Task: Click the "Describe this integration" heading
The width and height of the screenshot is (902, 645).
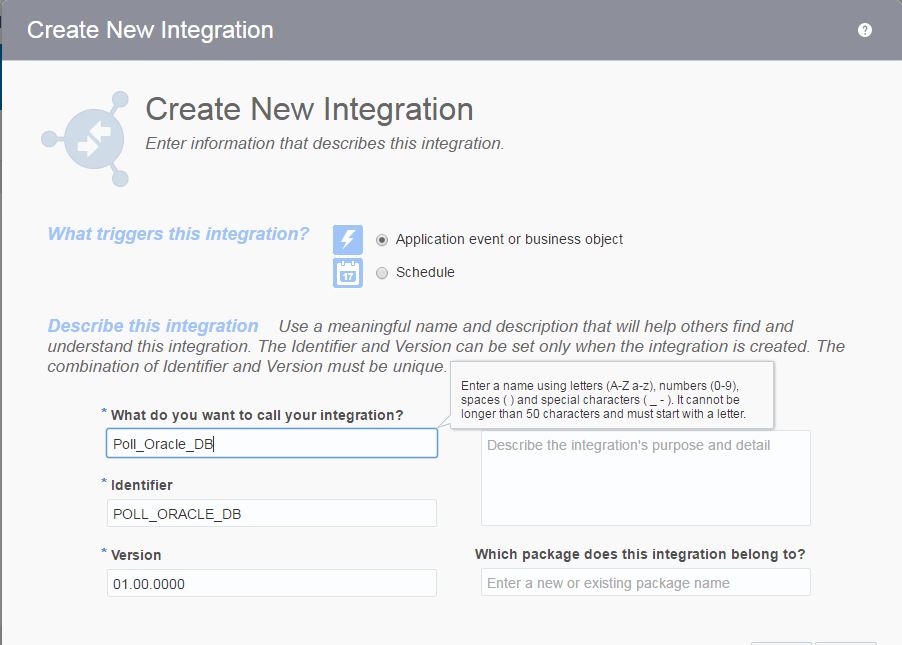Action: tap(153, 326)
